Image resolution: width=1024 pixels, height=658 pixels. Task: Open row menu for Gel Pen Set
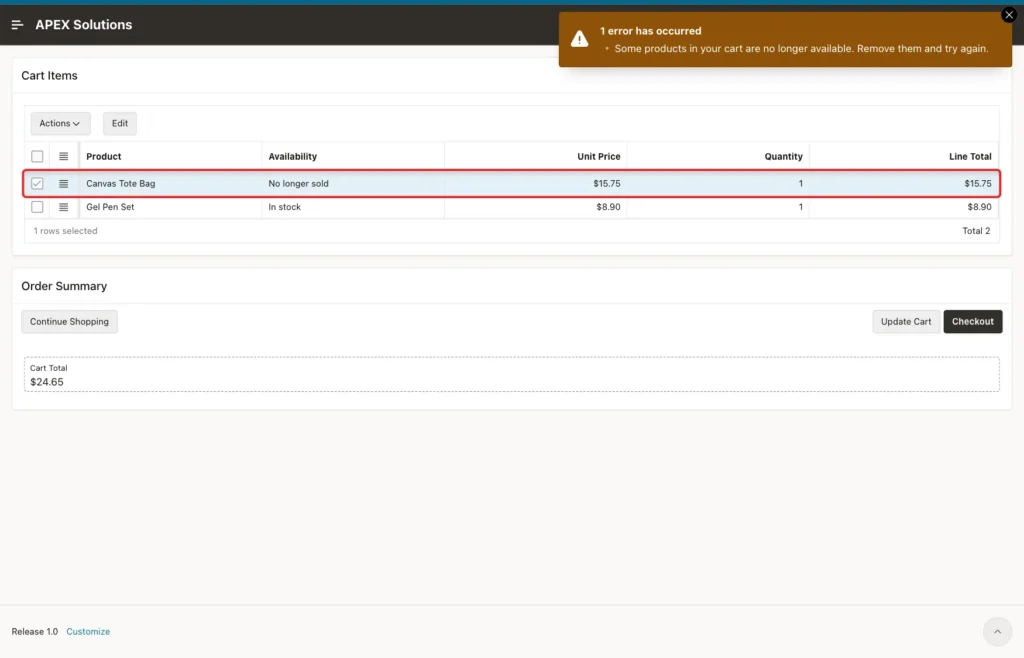click(x=63, y=207)
